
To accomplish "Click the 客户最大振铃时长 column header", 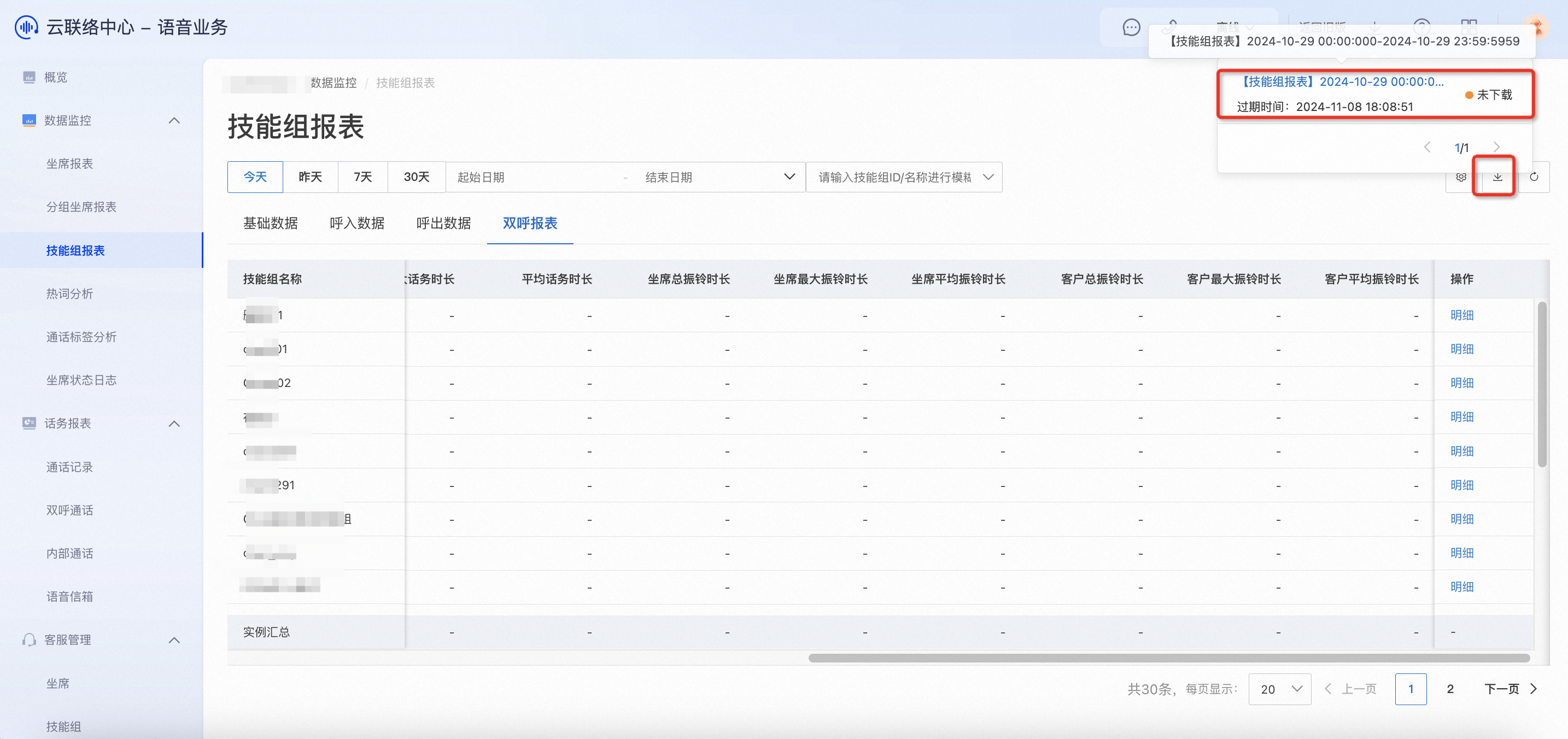I will (x=1234, y=279).
